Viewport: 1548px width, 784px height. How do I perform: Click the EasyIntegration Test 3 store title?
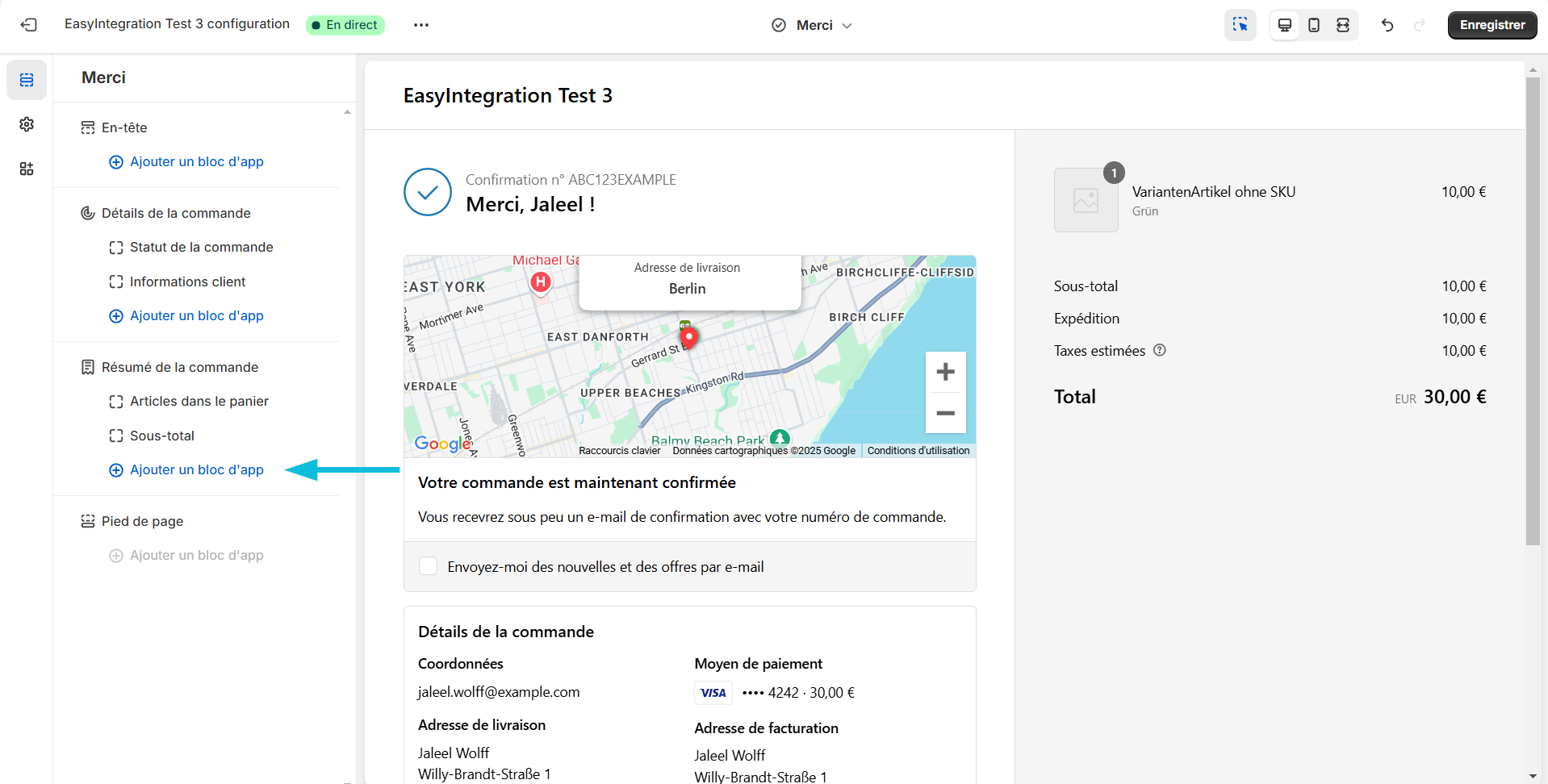[508, 95]
